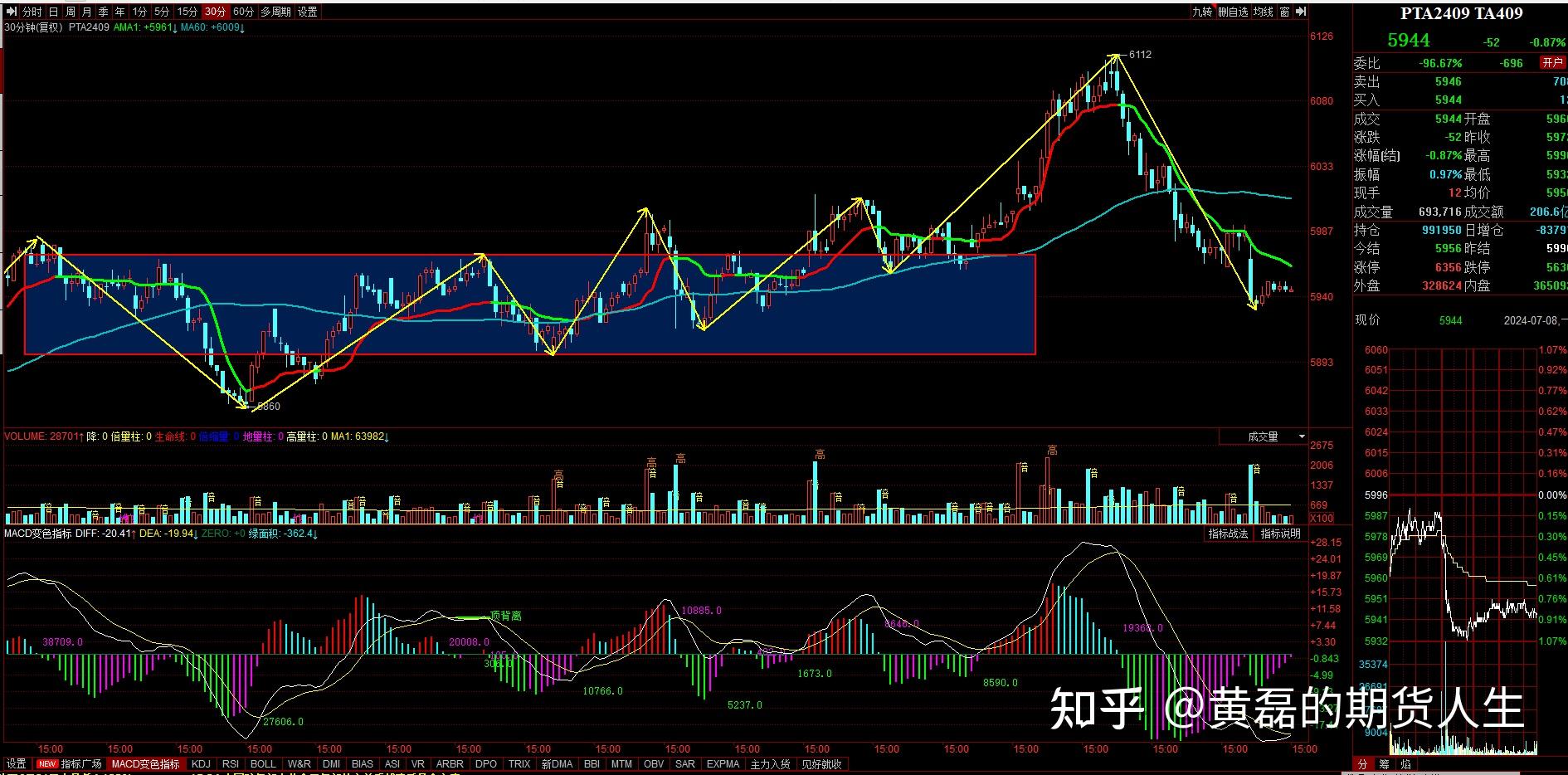Switch the indicator to TRIX
The width and height of the screenshot is (1568, 775).
coord(519,763)
